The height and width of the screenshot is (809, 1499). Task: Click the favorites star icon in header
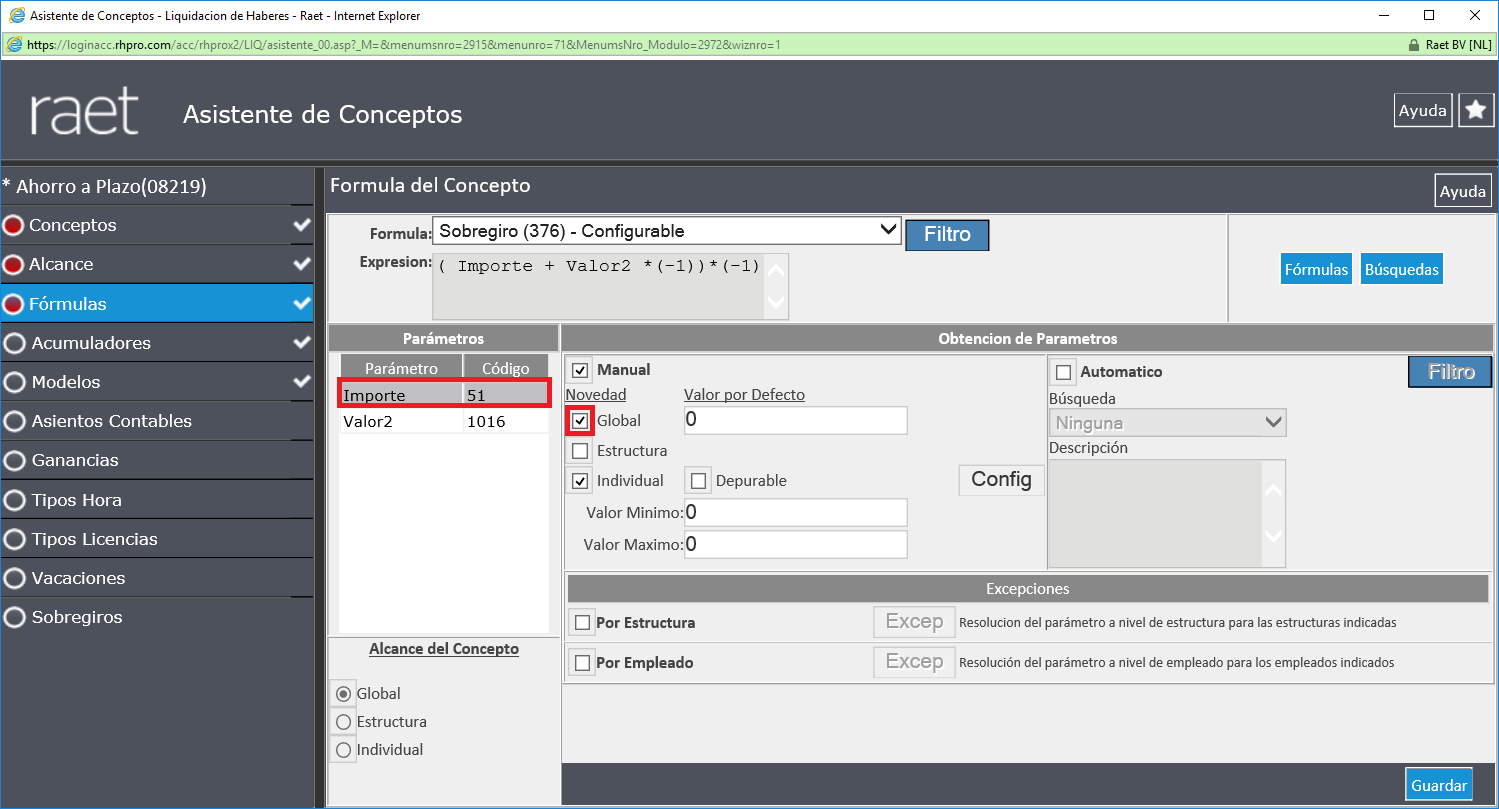[x=1476, y=111]
